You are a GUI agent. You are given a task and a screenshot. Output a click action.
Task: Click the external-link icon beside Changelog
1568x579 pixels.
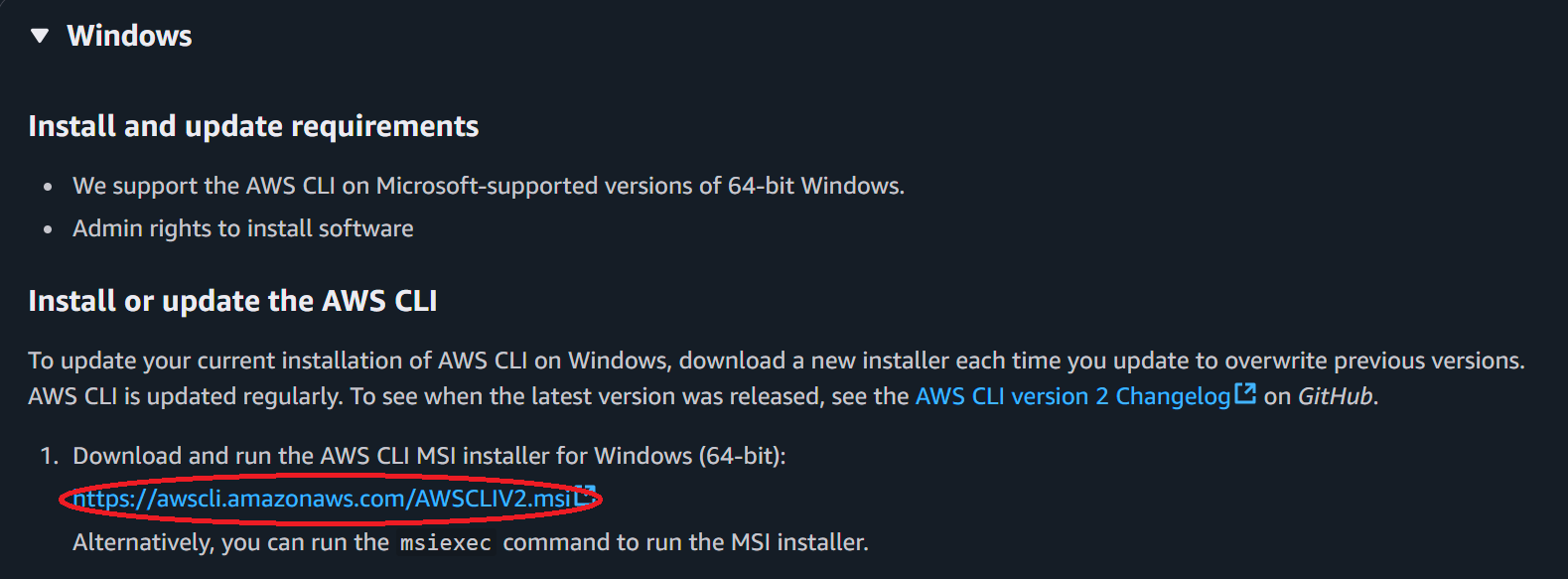point(1245,394)
